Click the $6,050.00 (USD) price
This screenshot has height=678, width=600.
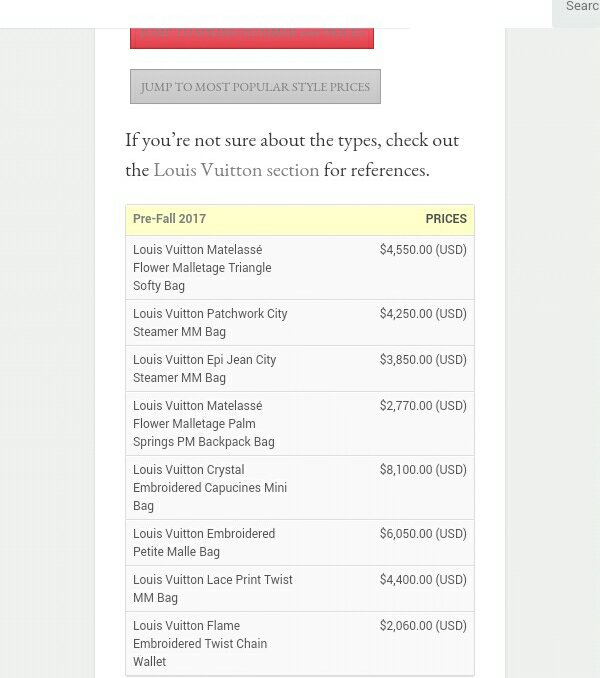click(x=423, y=534)
